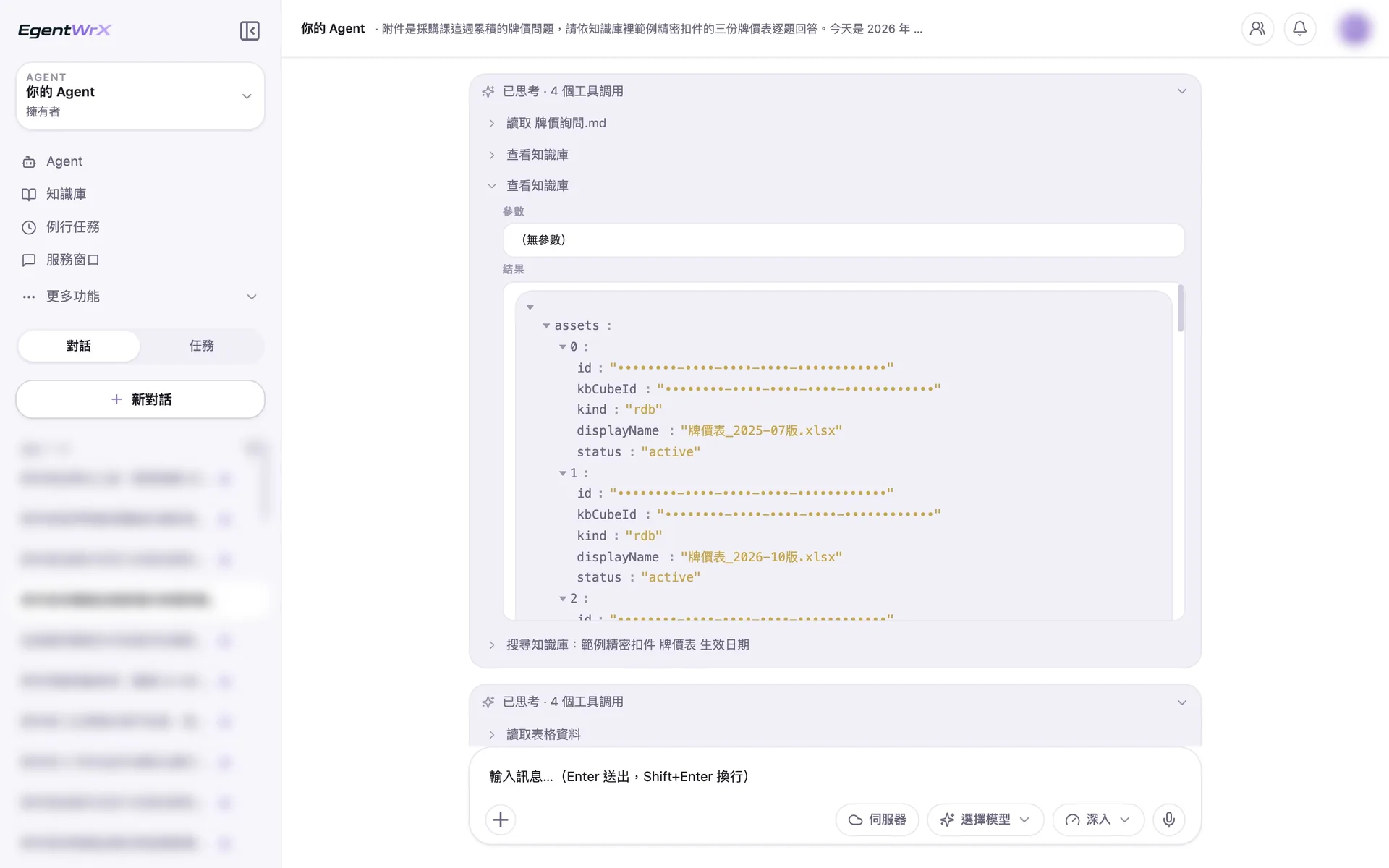
Task: Switch to the 對話 tab
Action: tap(79, 346)
